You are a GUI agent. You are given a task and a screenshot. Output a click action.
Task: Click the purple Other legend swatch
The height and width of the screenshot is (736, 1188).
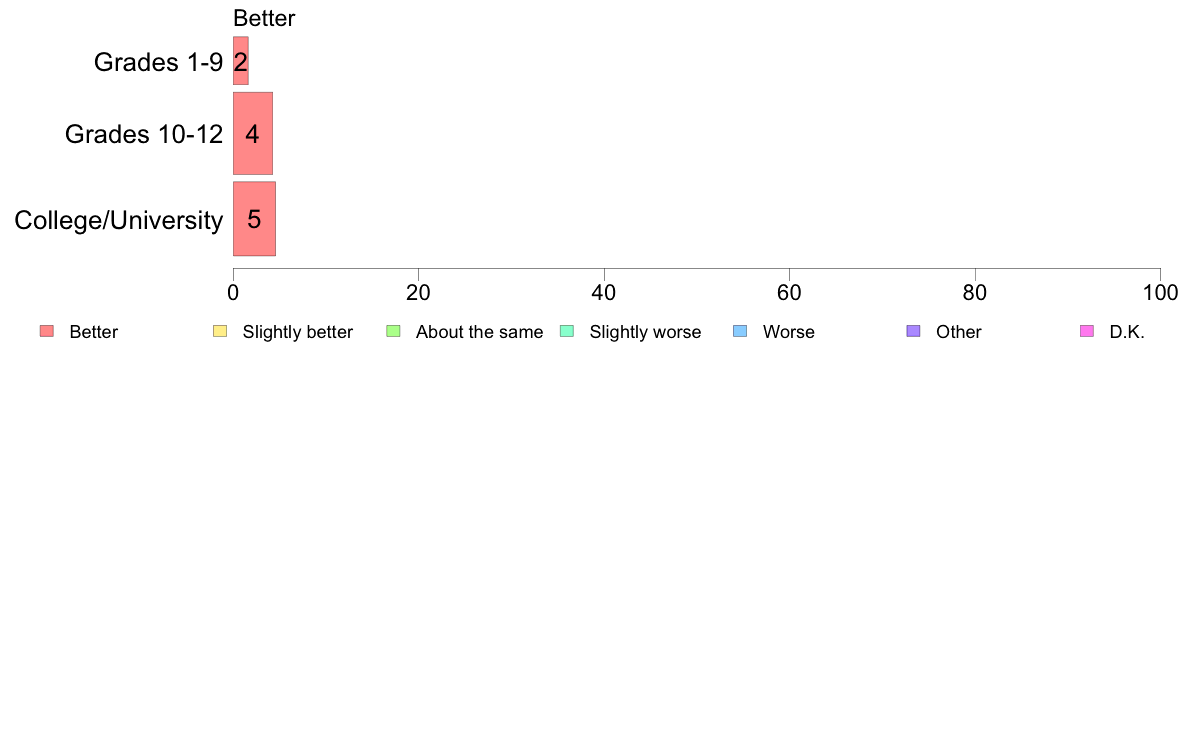(x=914, y=331)
